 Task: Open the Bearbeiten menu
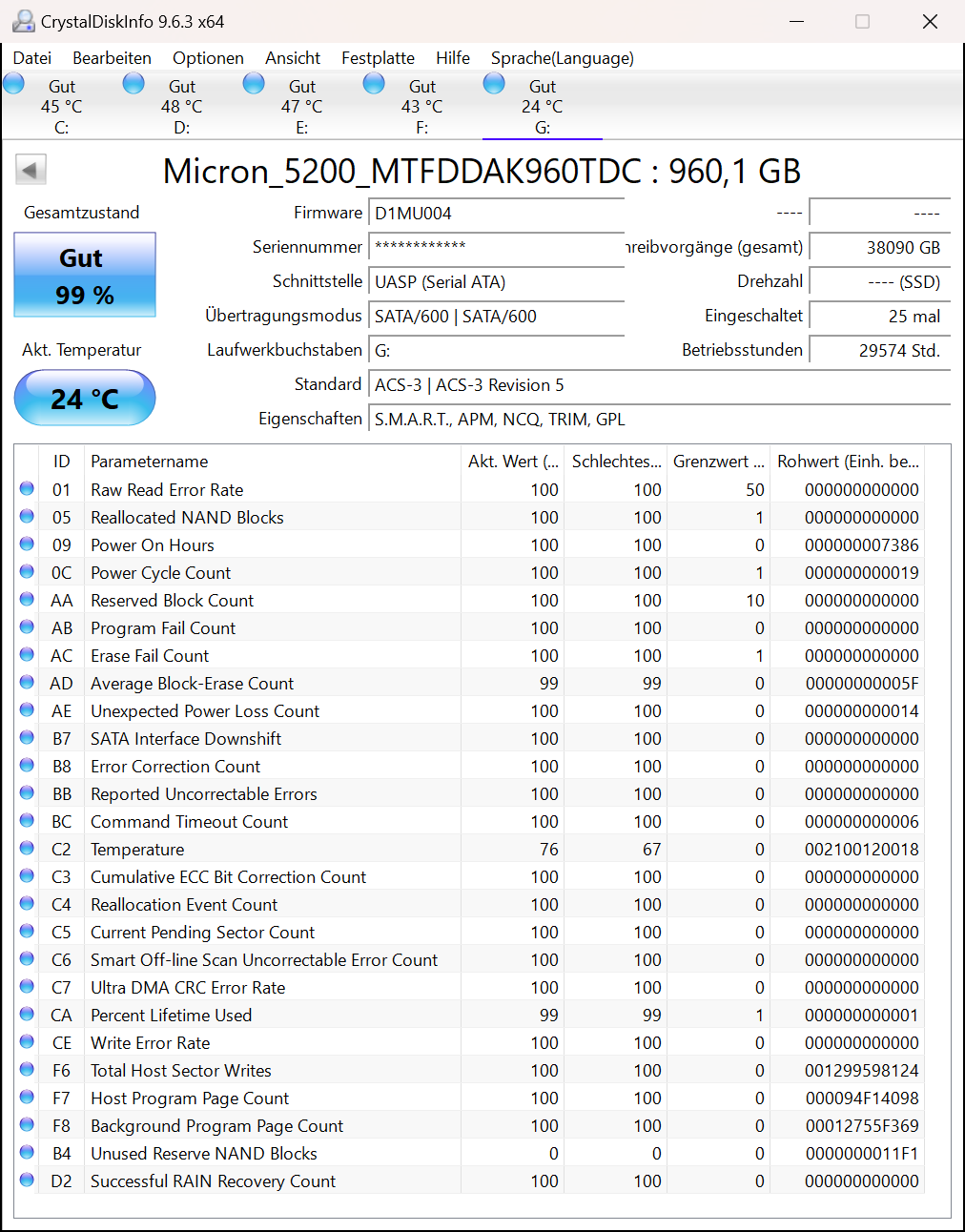pos(113,58)
